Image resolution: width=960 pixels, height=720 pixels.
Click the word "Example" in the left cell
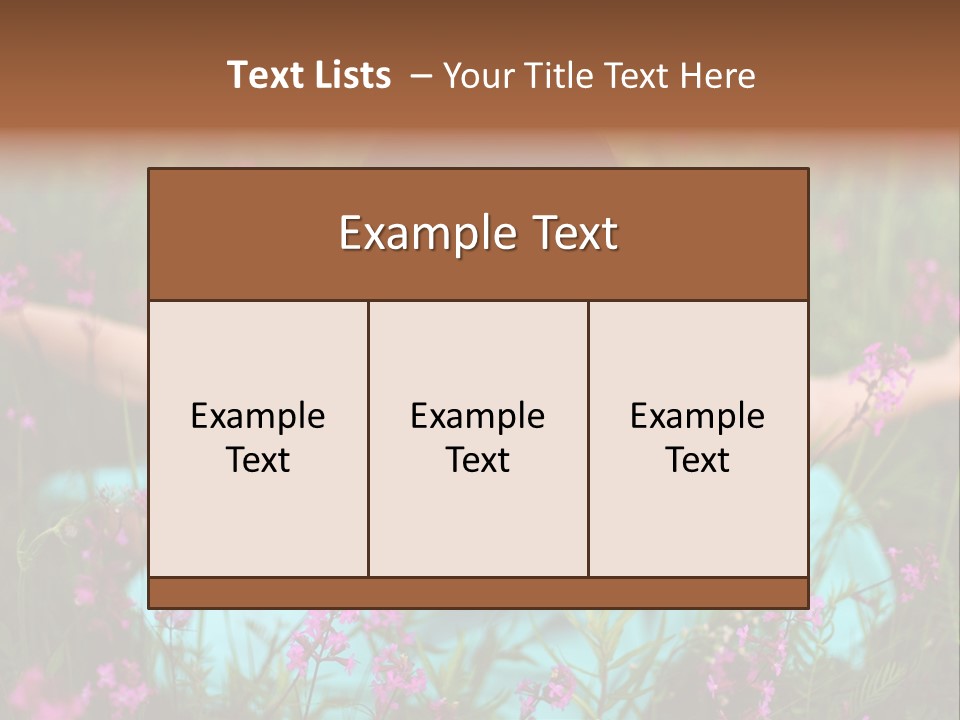(x=258, y=416)
